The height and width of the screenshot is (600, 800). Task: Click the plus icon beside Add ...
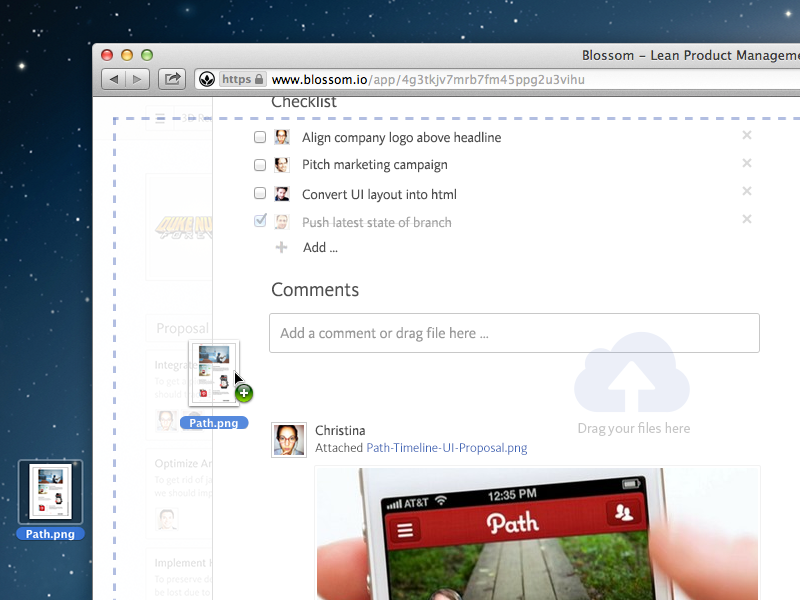pos(281,247)
